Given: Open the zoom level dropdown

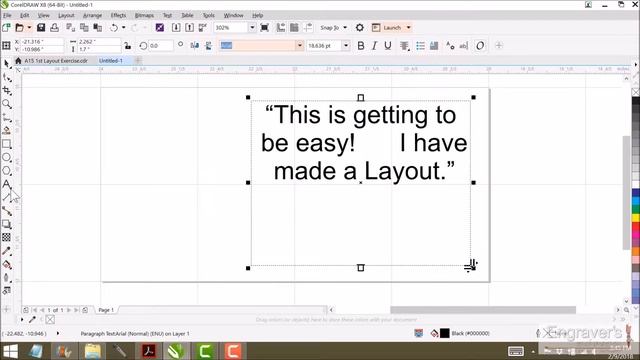Looking at the screenshot, I should (x=252, y=27).
